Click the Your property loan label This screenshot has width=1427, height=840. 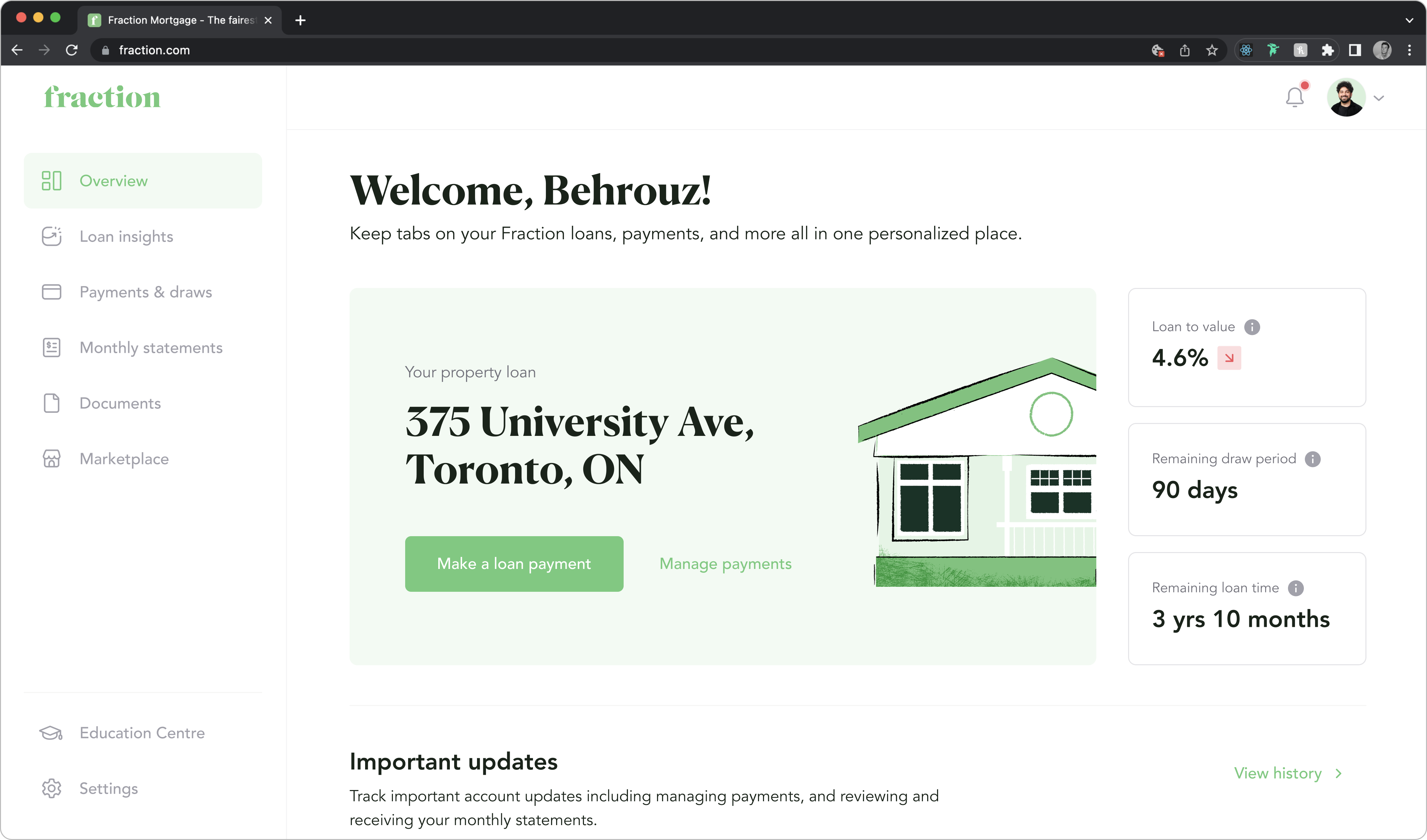(470, 372)
